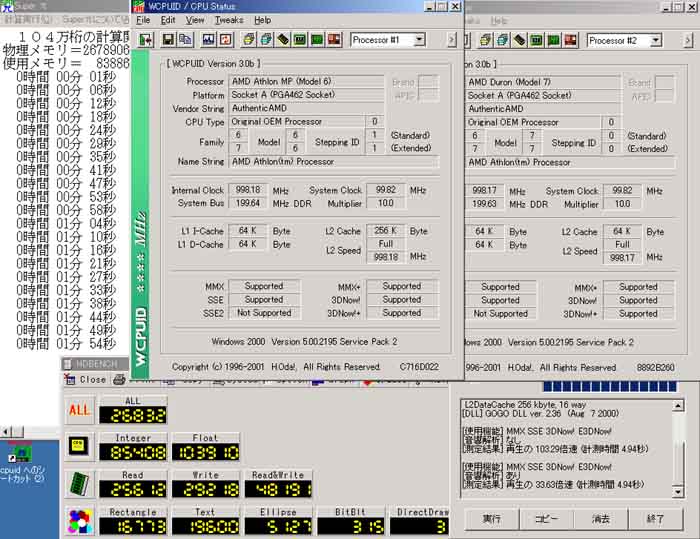Run the HDBENCH video color-balls benchmark icon
Screen dimensions: 700x539
[79, 521]
